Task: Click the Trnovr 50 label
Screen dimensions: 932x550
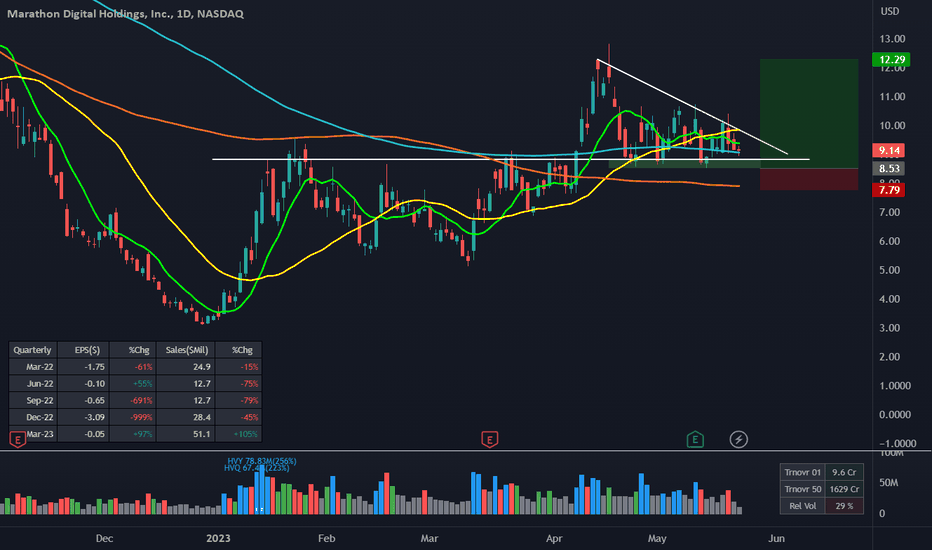Action: (802, 489)
